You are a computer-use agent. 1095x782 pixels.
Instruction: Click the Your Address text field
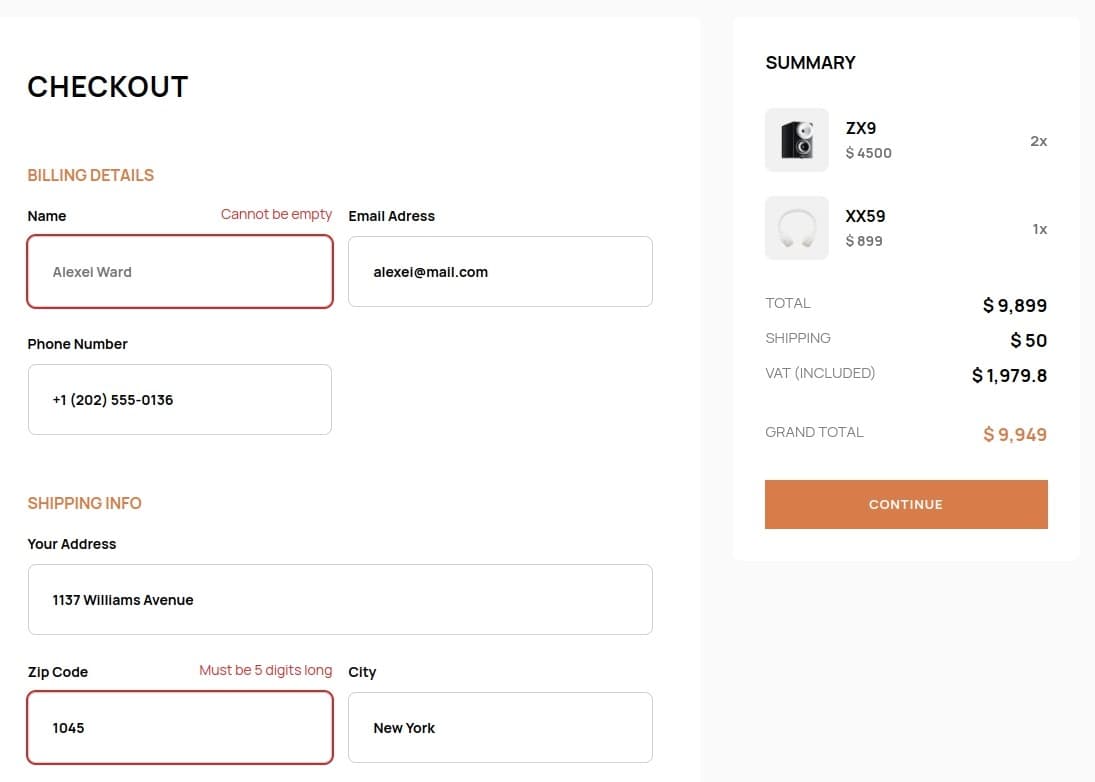click(340, 600)
